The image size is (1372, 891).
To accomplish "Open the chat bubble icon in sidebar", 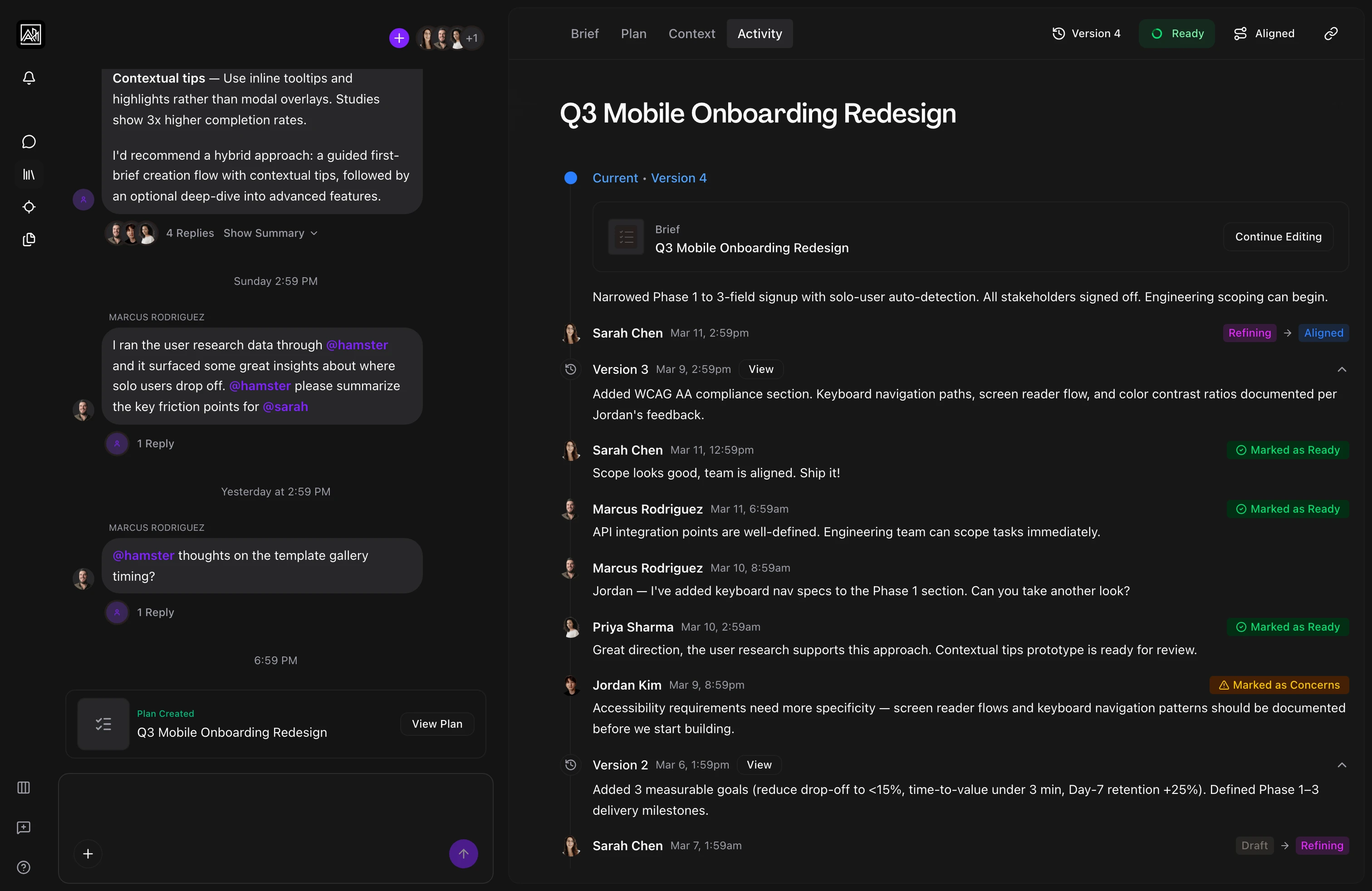I will coord(29,142).
